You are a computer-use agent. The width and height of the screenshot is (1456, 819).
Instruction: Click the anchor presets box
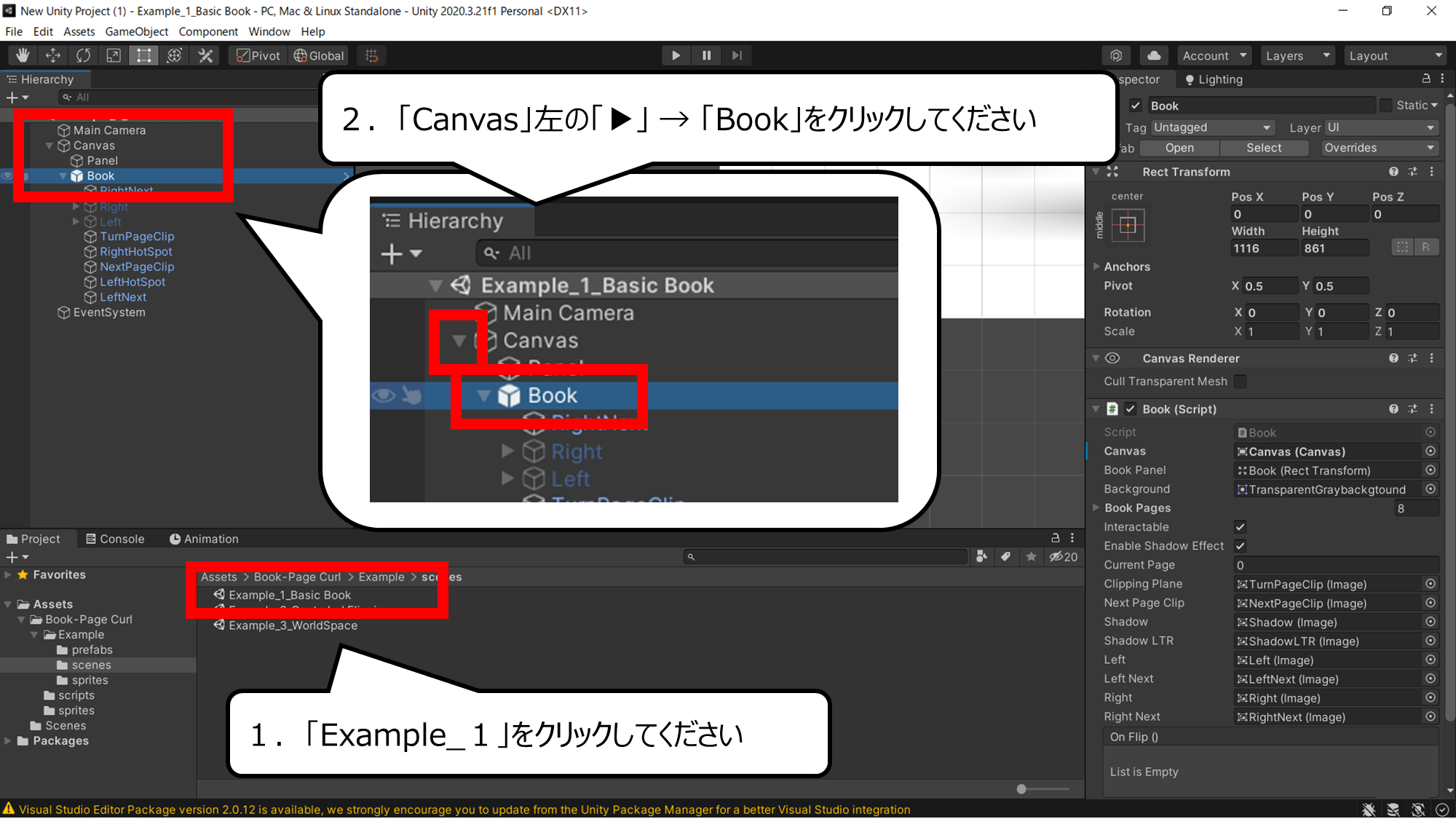1128,226
